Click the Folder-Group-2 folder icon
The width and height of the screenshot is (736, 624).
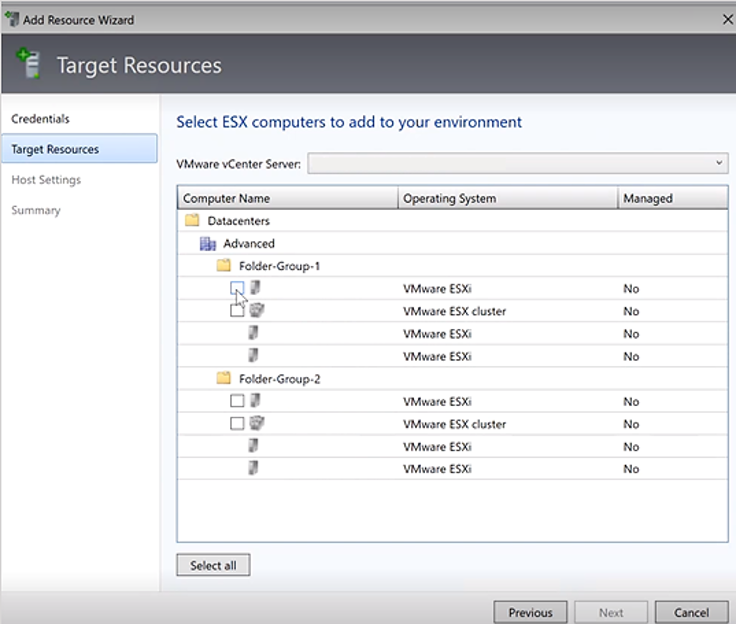click(223, 378)
